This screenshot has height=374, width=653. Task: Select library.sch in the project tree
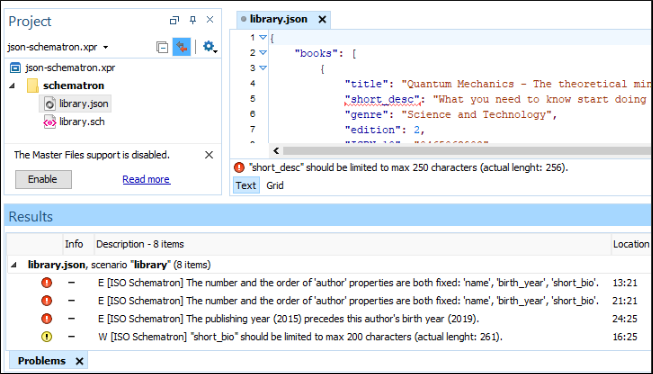(x=82, y=122)
